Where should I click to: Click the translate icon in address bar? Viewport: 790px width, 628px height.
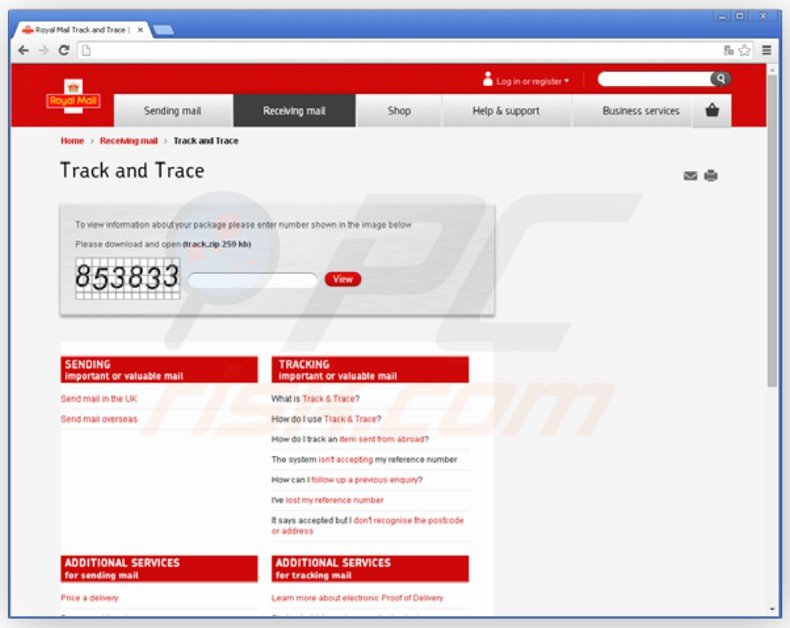pyautogui.click(x=729, y=50)
